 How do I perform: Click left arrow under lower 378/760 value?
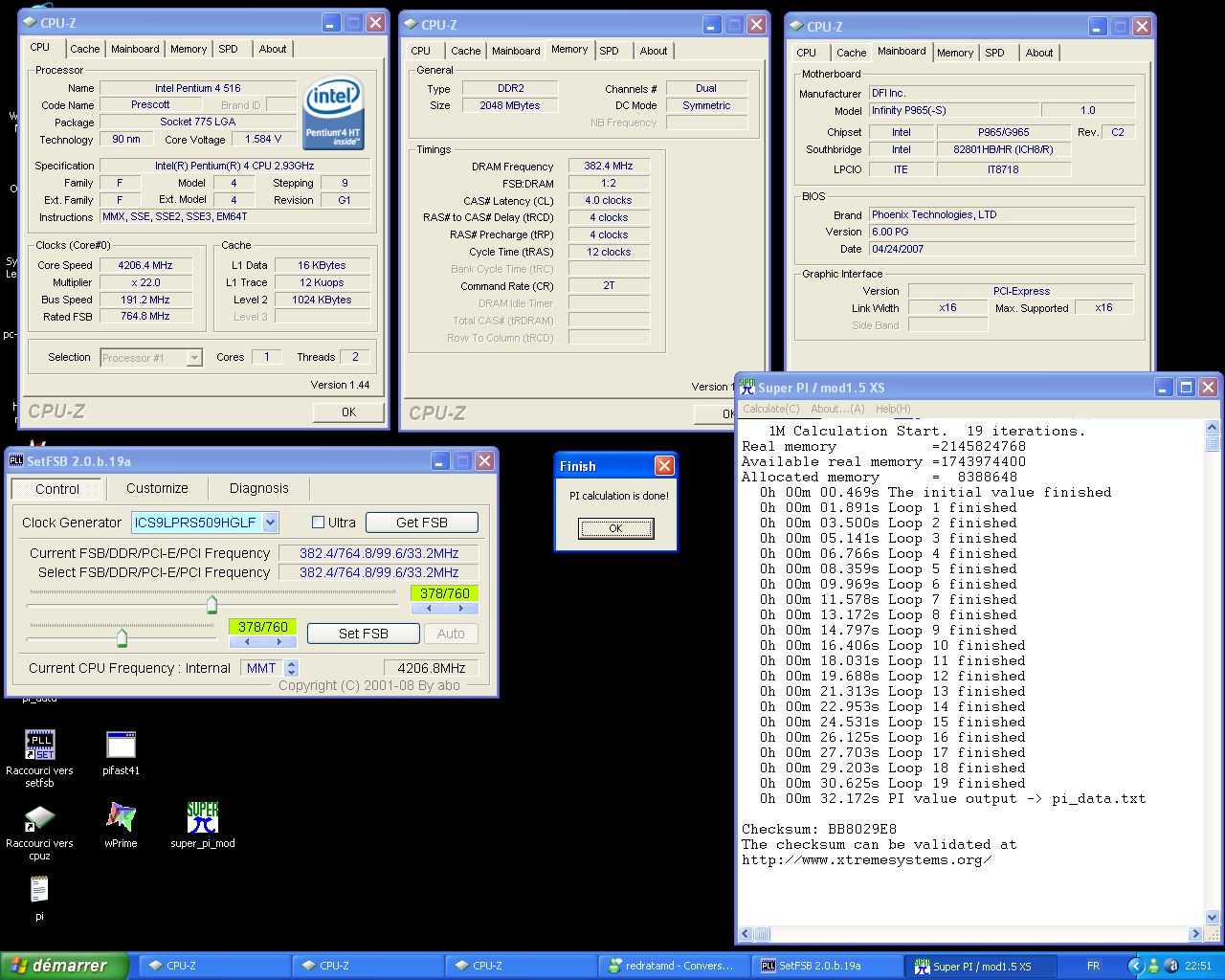[x=246, y=642]
